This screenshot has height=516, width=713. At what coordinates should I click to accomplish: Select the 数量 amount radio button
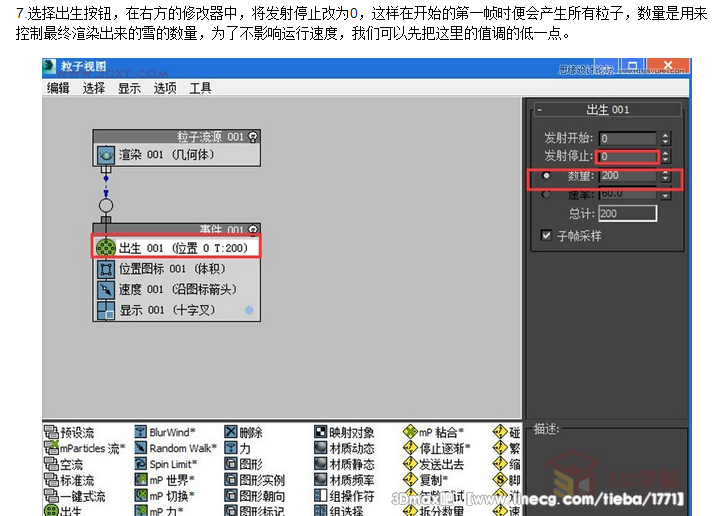click(x=546, y=175)
